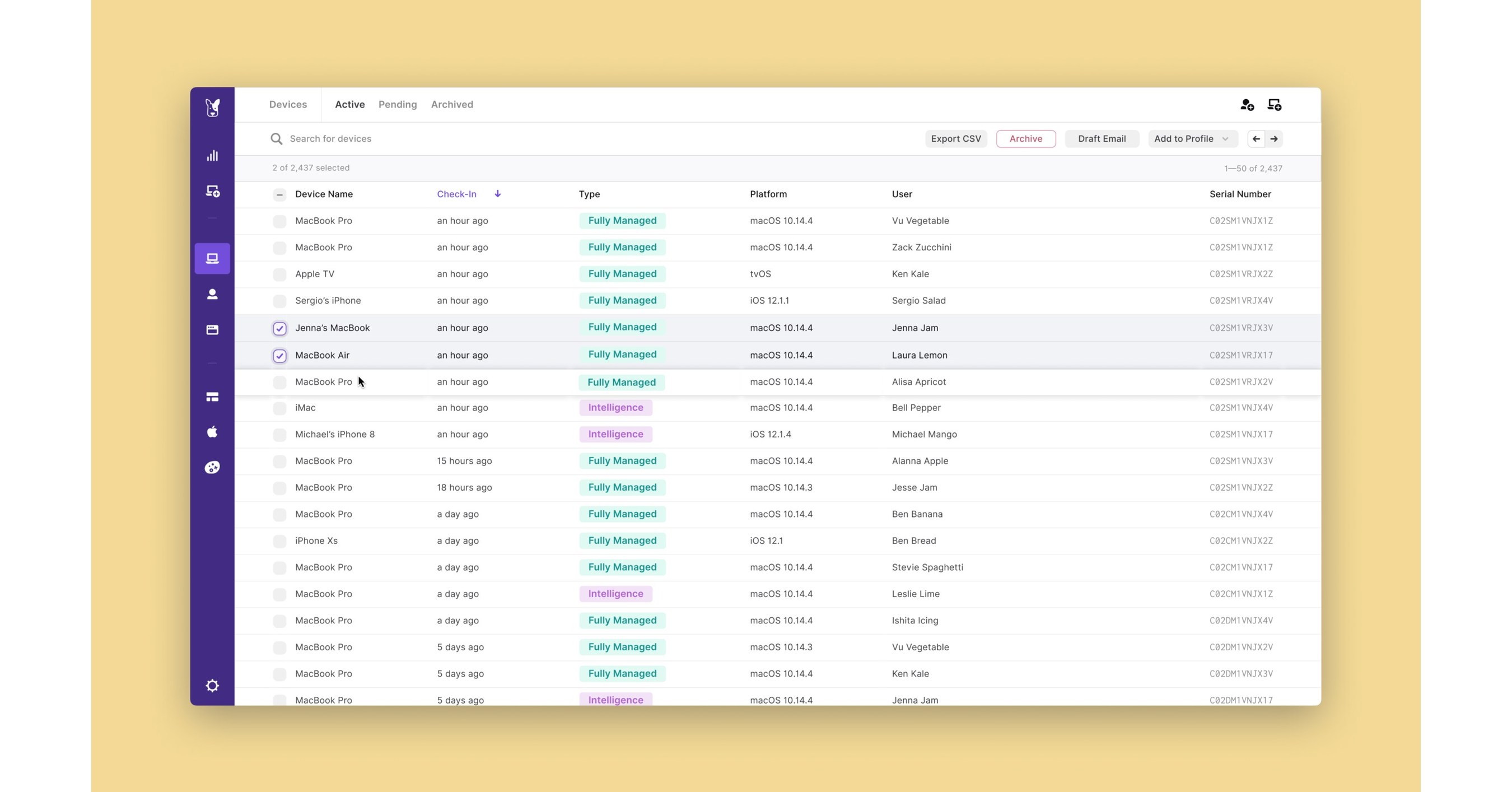Open Add Devices via laptop-plus sidebar icon
Viewport: 1512px width, 792px height.
[x=212, y=192]
